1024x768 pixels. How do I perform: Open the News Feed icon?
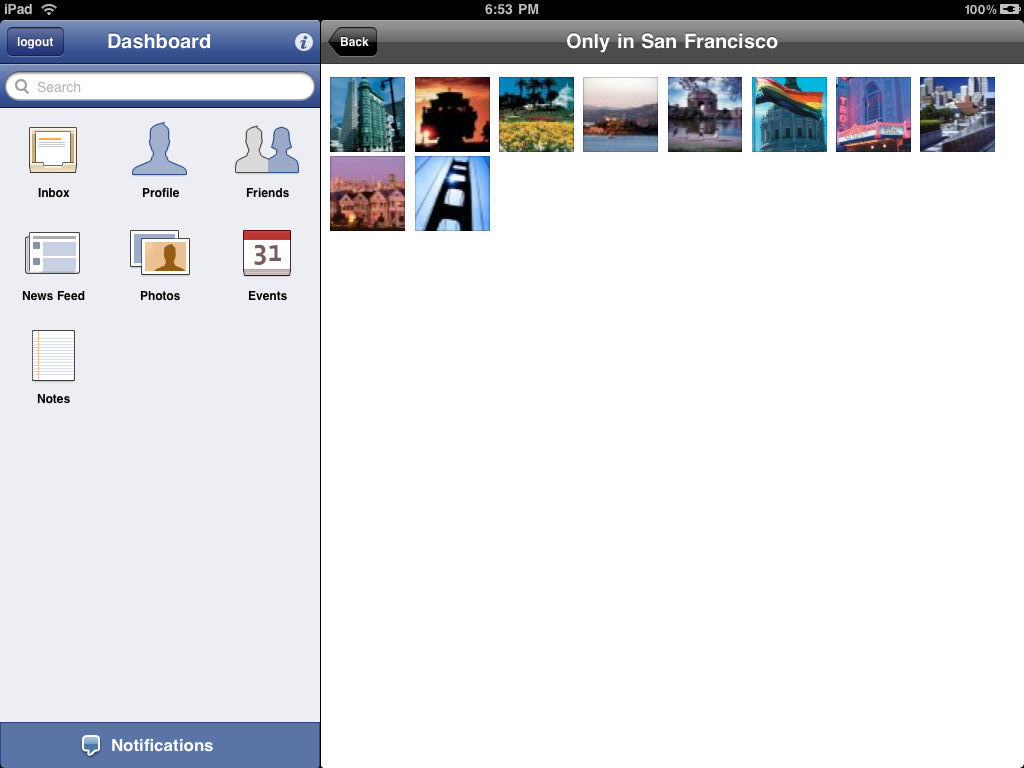(52, 253)
